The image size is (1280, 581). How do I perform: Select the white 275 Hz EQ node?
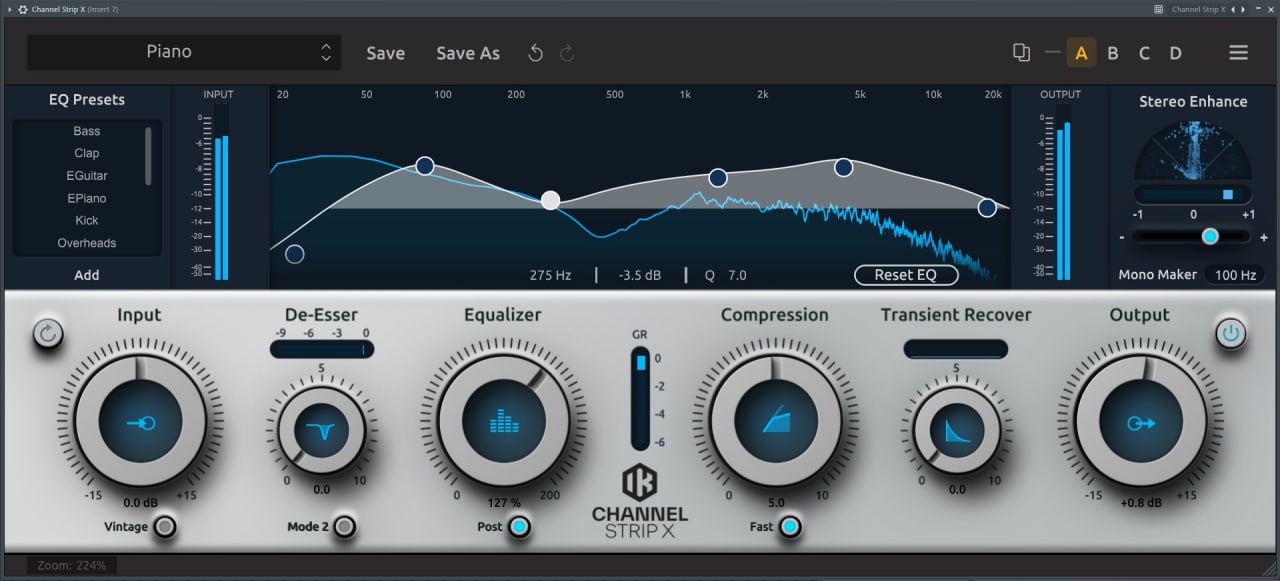coord(550,200)
